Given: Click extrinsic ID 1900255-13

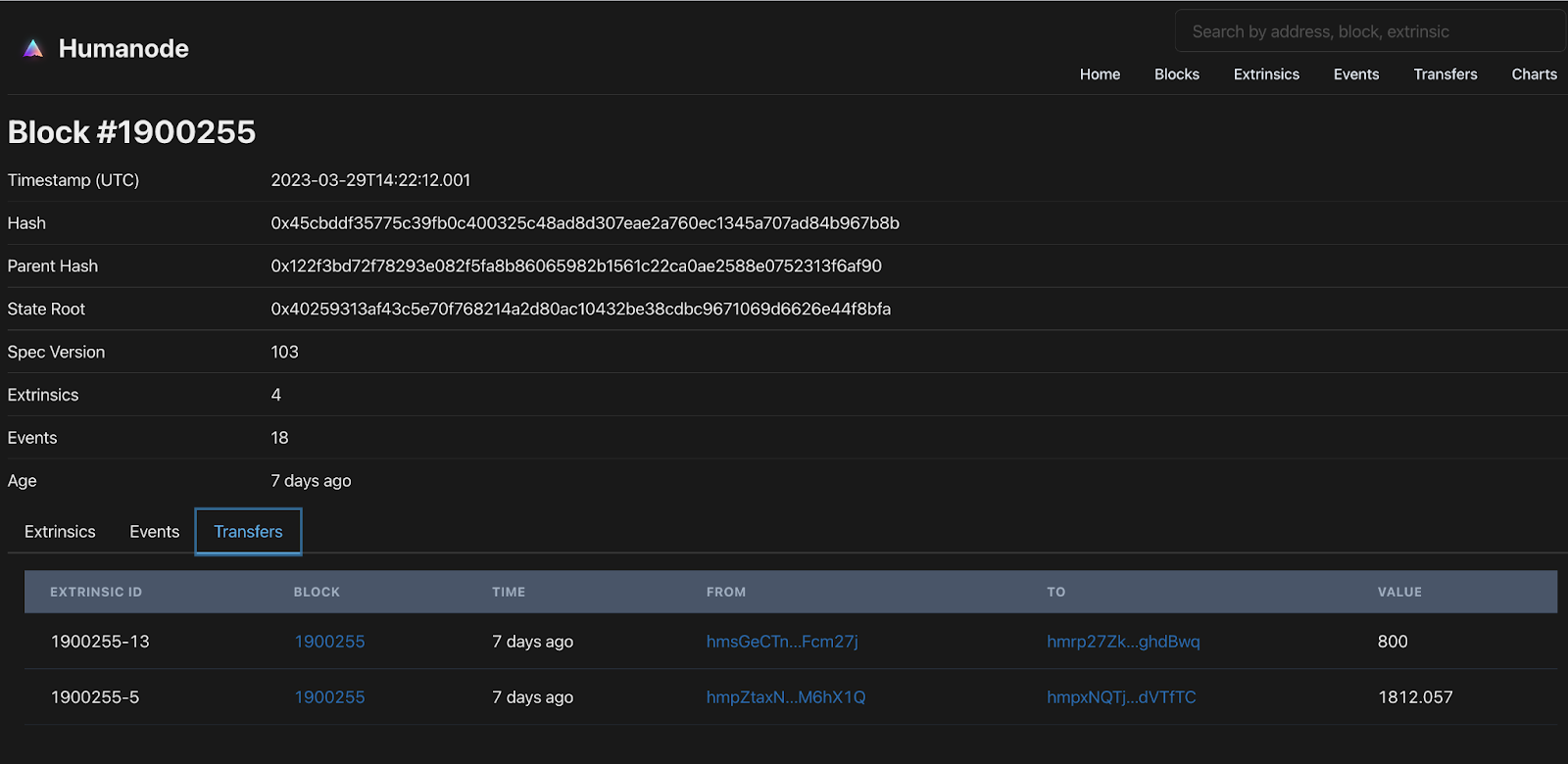Looking at the screenshot, I should [x=100, y=642].
